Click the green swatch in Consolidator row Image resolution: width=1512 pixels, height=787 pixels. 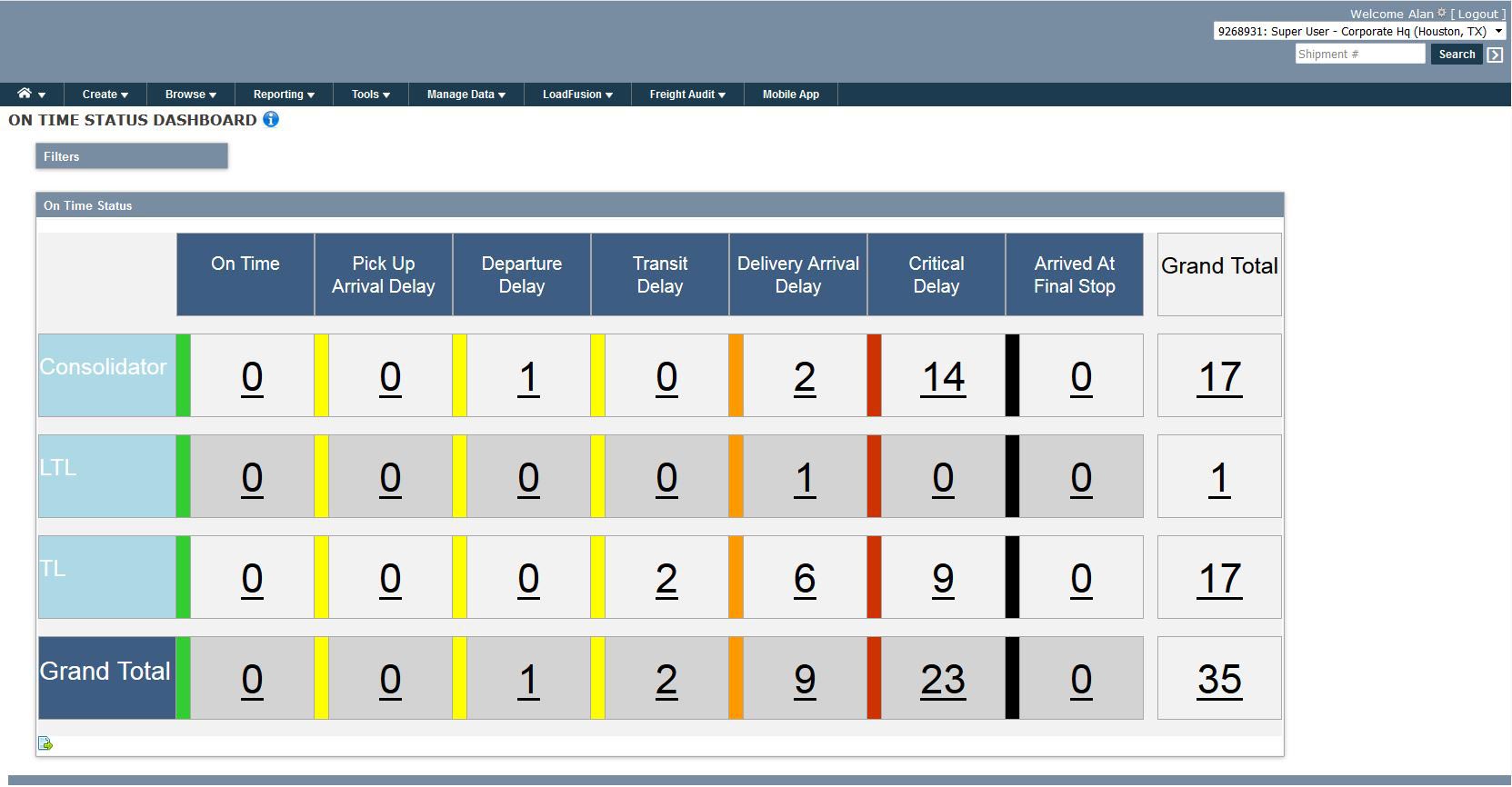tap(183, 375)
